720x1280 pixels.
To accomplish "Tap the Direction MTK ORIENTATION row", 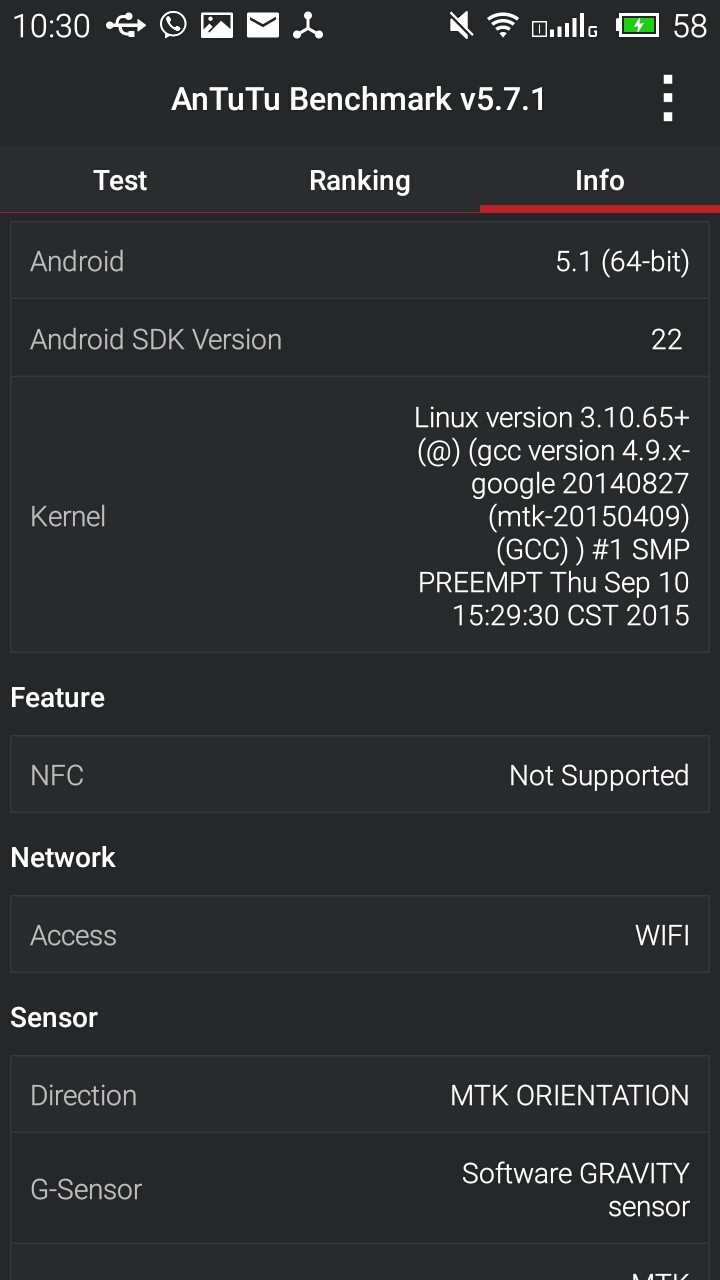I will (360, 1095).
